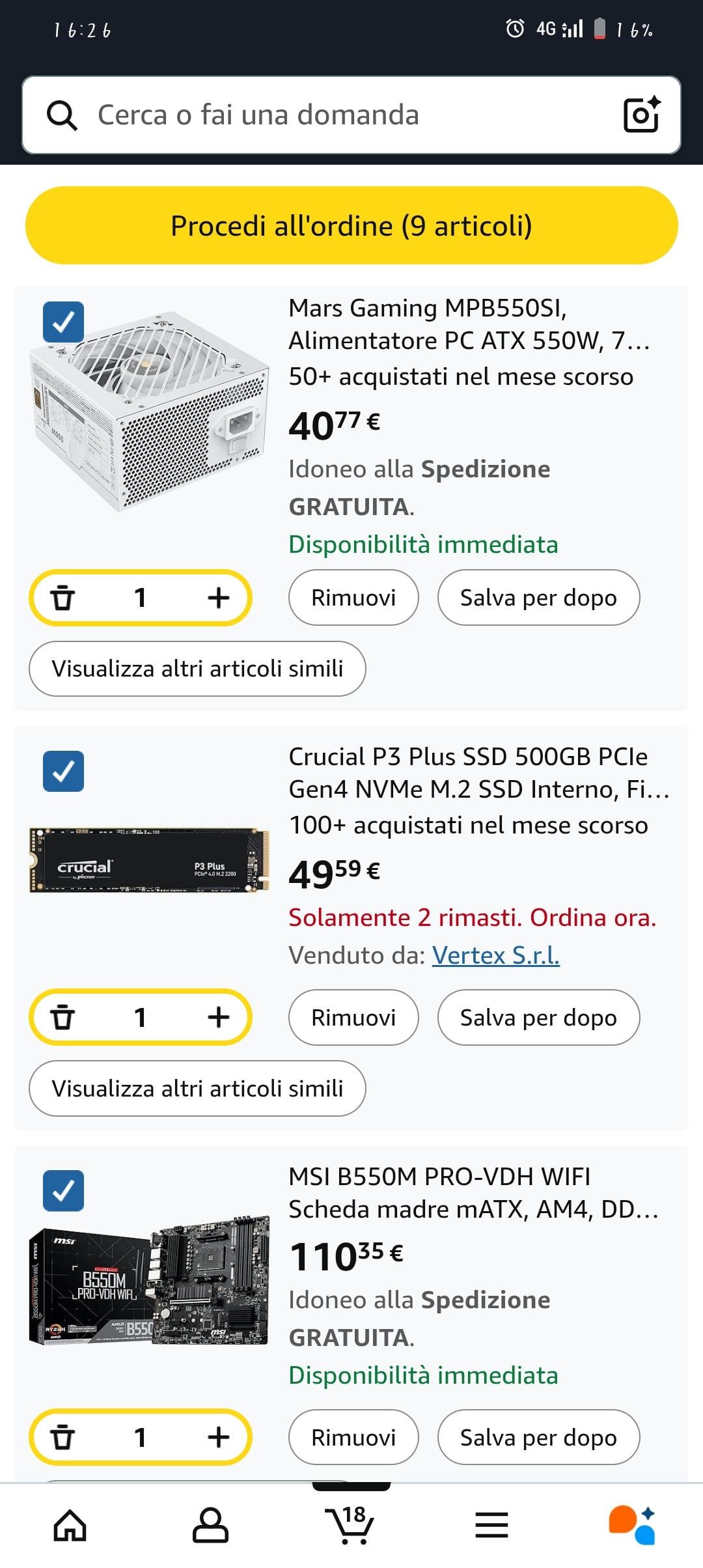This screenshot has height=1568, width=703.
Task: Go to Home tab icon
Action: coord(70,1525)
